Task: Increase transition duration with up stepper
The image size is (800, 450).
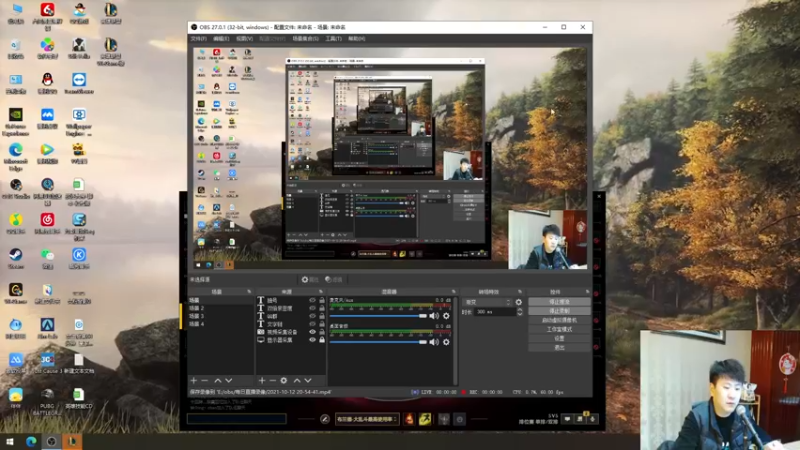Action: 519,310
